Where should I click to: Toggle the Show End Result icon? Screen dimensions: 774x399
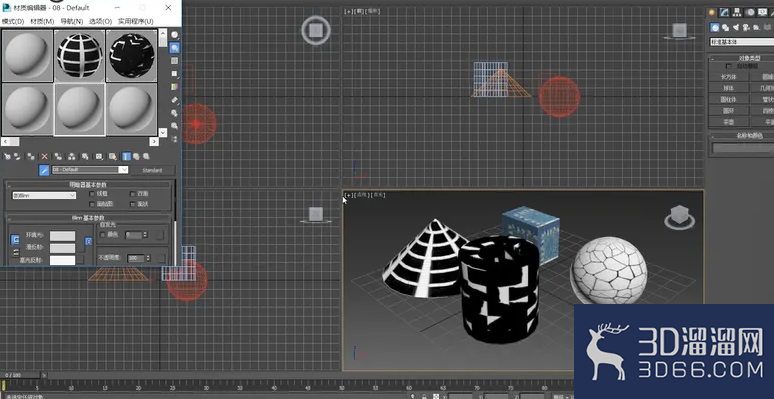[126, 157]
